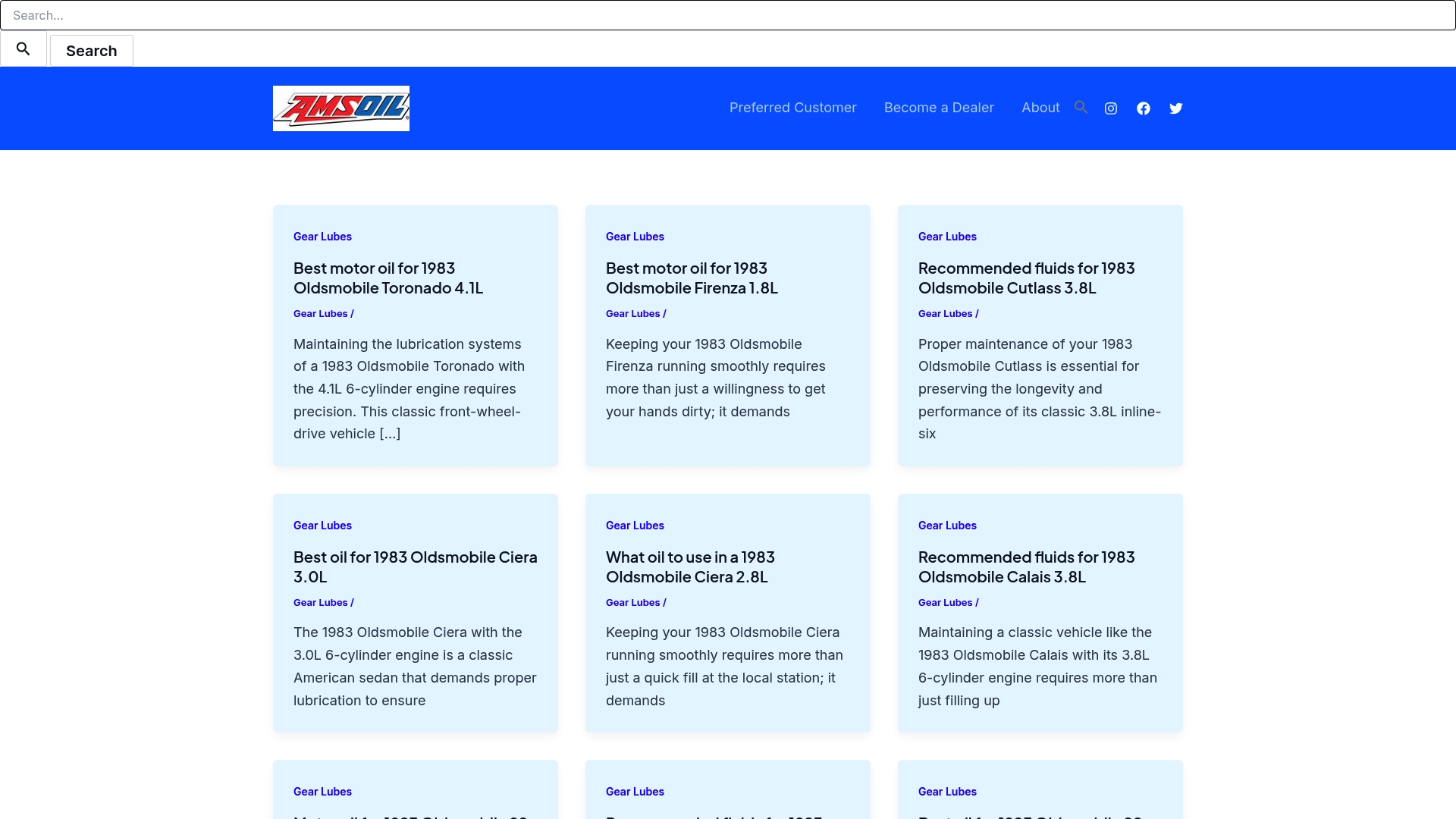Click Gear Lubes meta link below Toronado title
Viewport: 1456px width, 819px height.
[x=320, y=314]
